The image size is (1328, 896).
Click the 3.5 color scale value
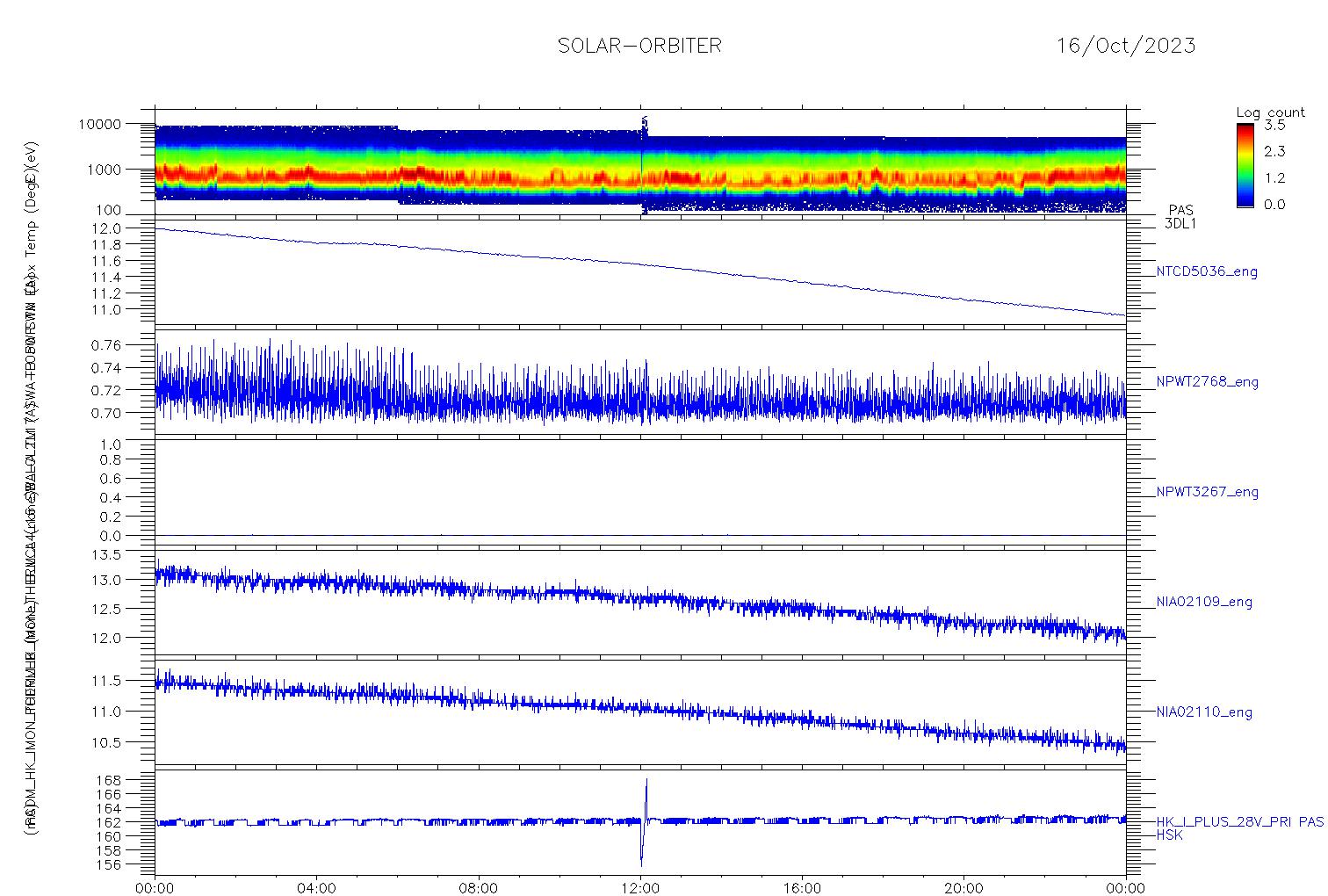[1274, 125]
